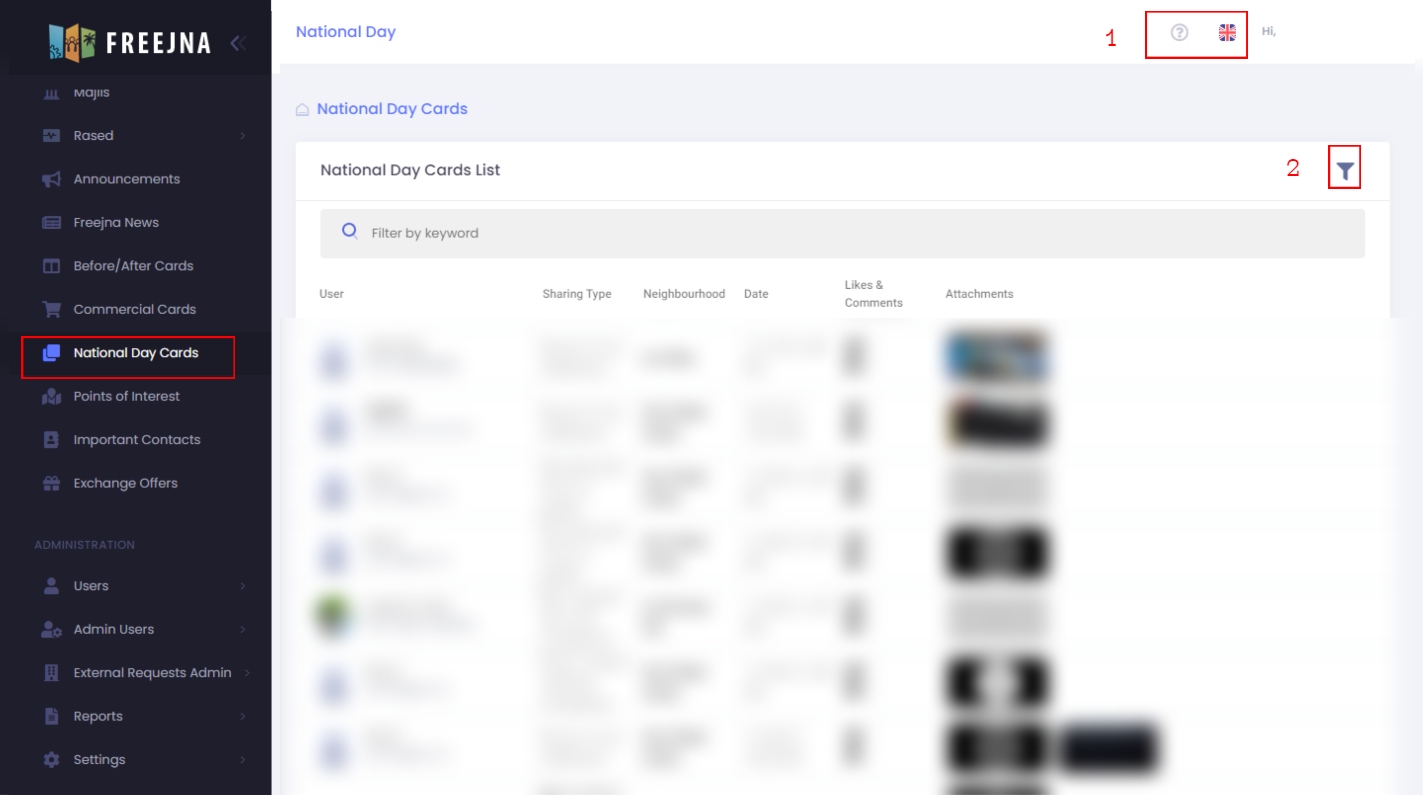
Task: Expand the Reports submenu chevron
Action: (242, 717)
